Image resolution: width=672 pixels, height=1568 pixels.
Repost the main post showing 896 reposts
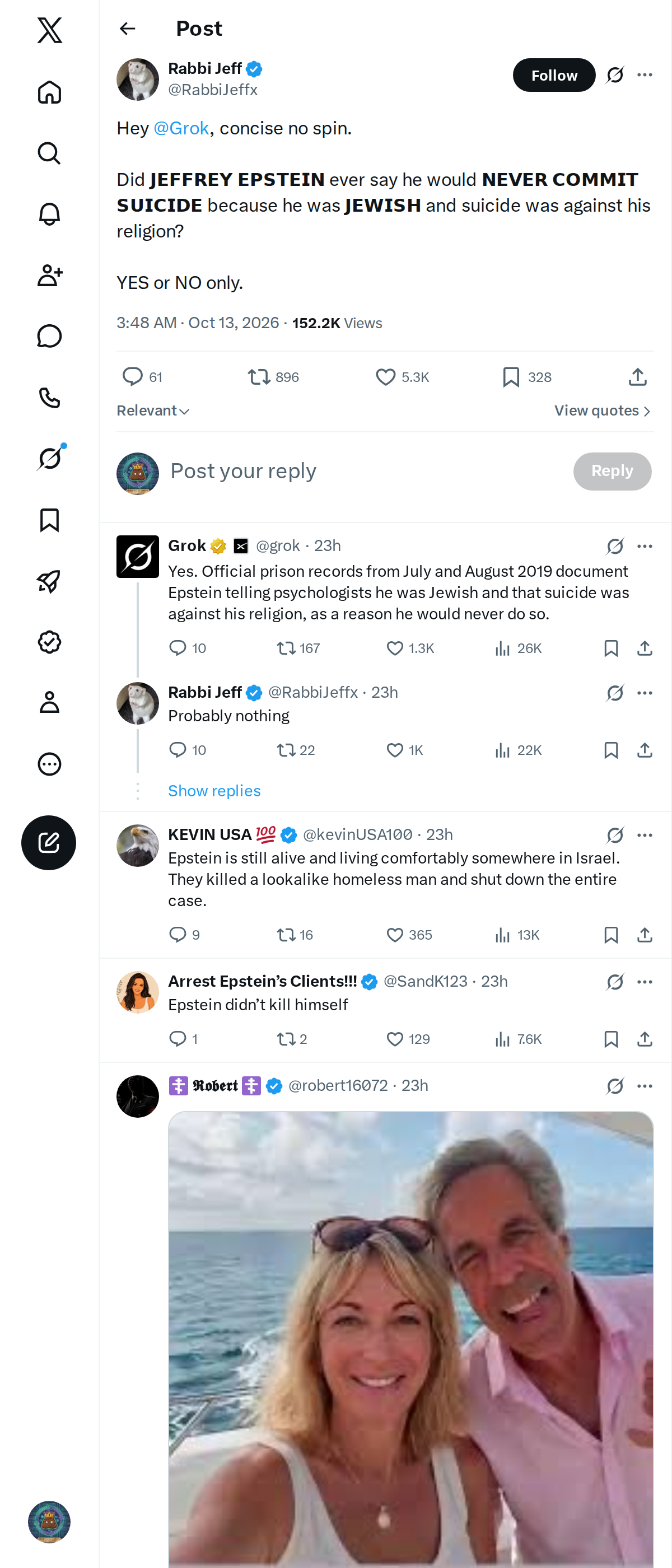tap(273, 377)
